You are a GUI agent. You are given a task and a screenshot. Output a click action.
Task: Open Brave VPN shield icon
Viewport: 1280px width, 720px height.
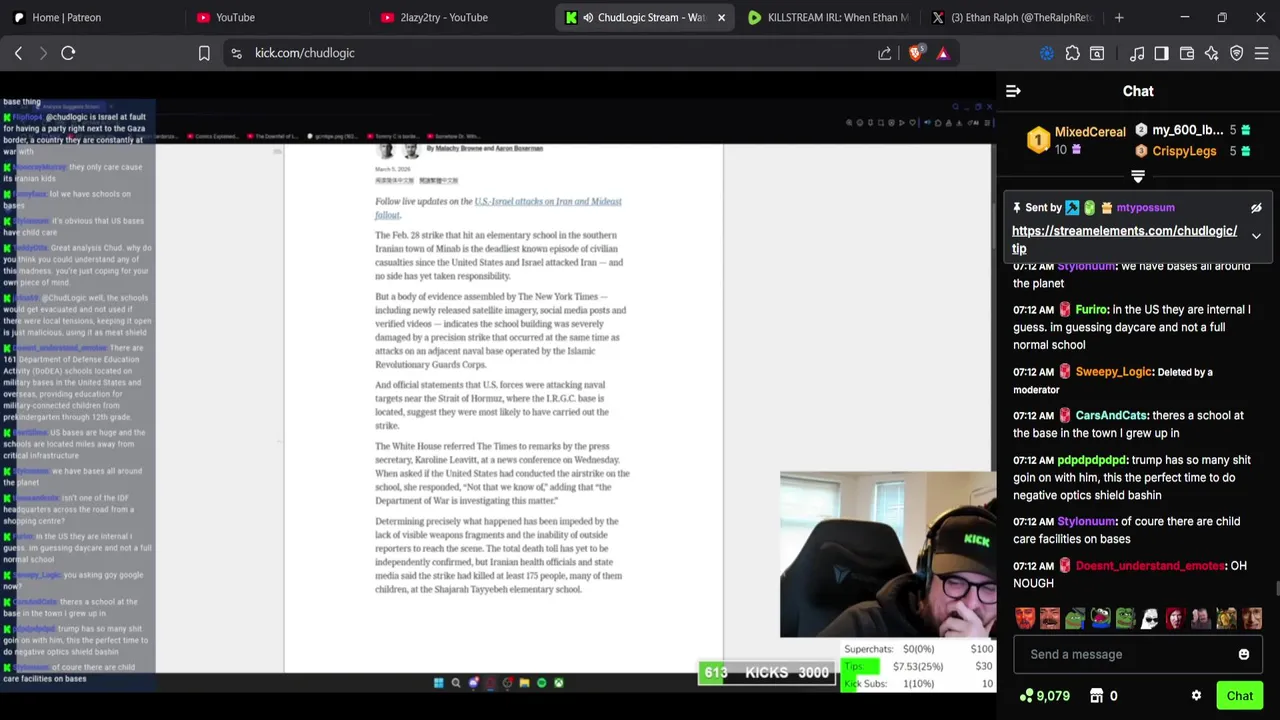(x=1237, y=53)
